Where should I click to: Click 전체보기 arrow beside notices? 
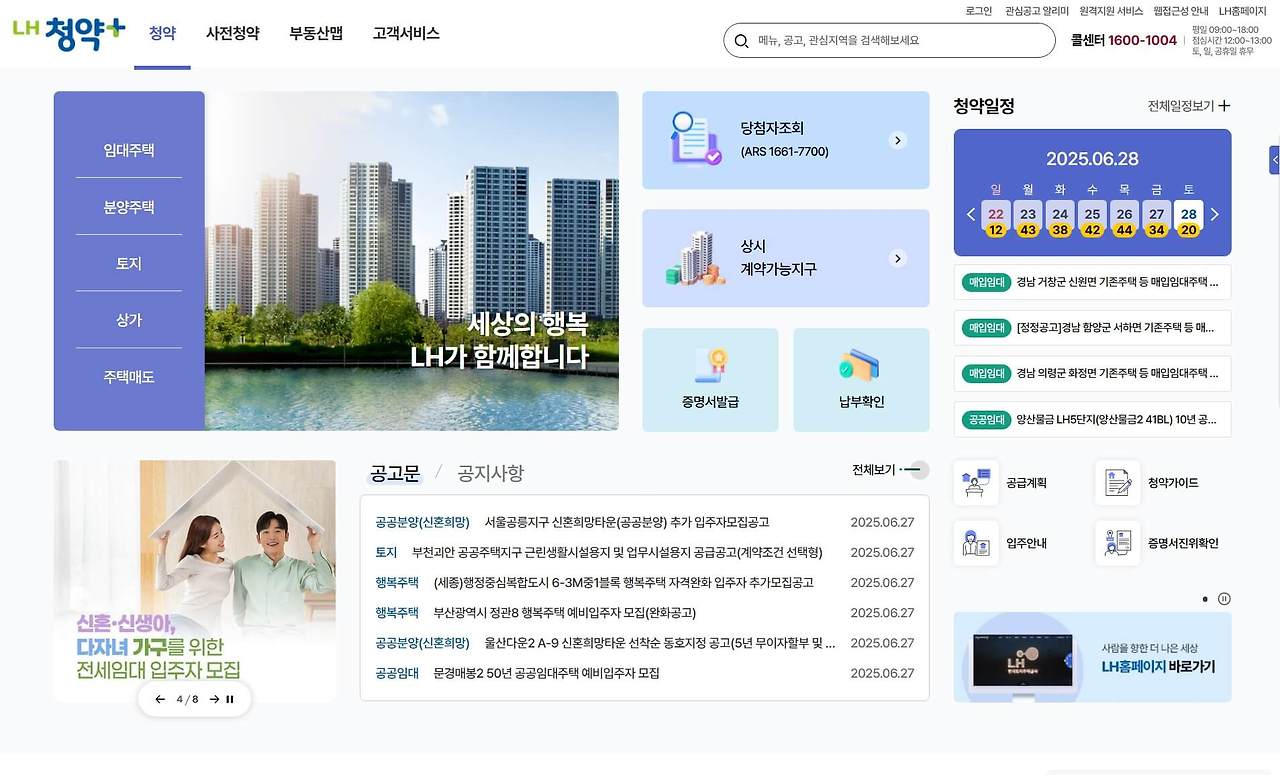pyautogui.click(x=913, y=470)
